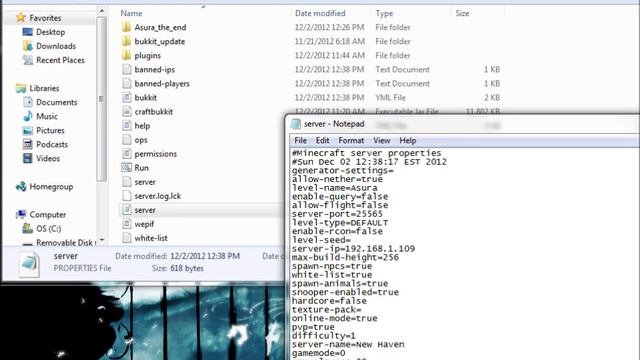Click the server-name=New Haven line

[348, 344]
